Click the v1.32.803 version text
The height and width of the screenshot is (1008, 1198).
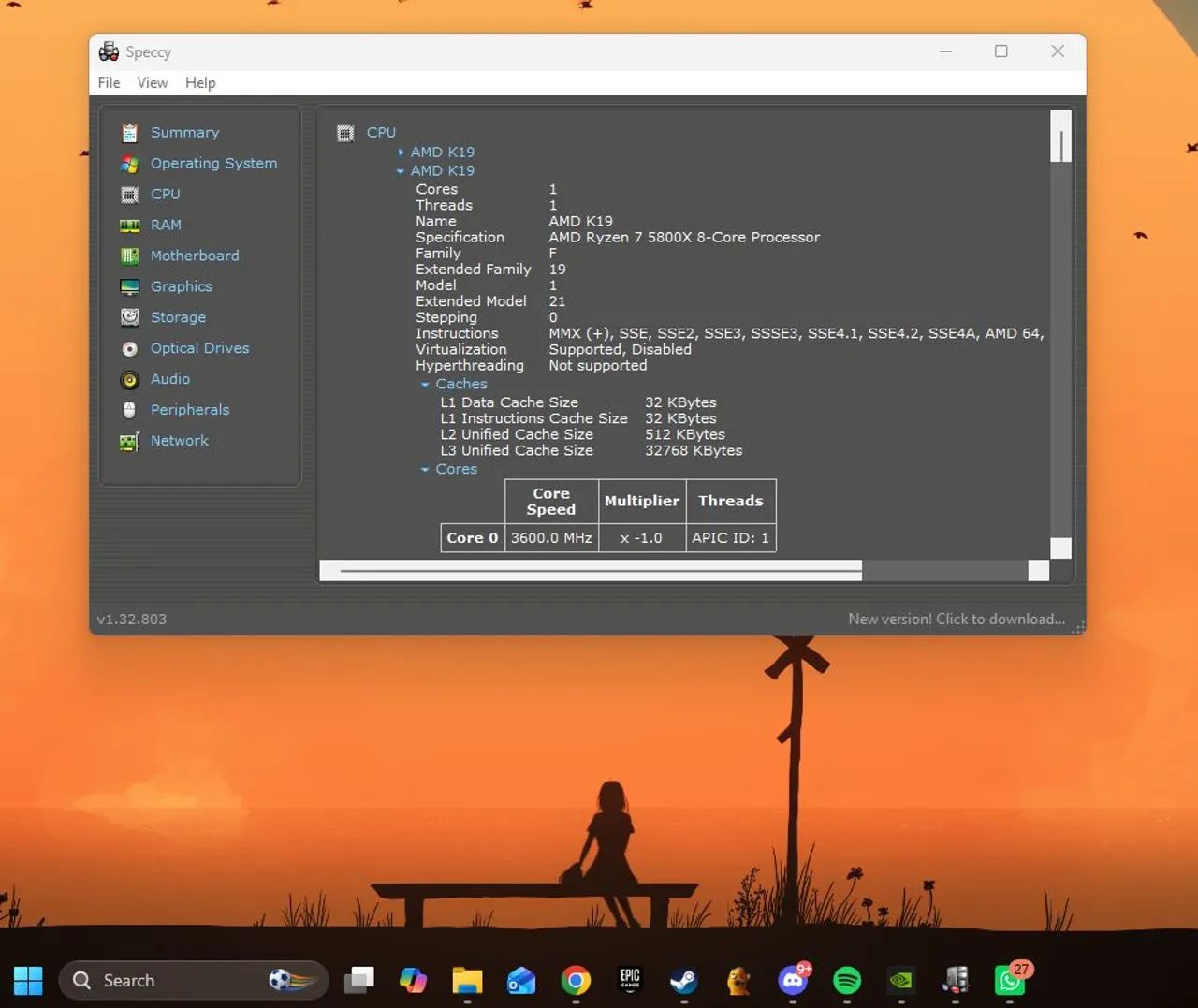tap(132, 619)
